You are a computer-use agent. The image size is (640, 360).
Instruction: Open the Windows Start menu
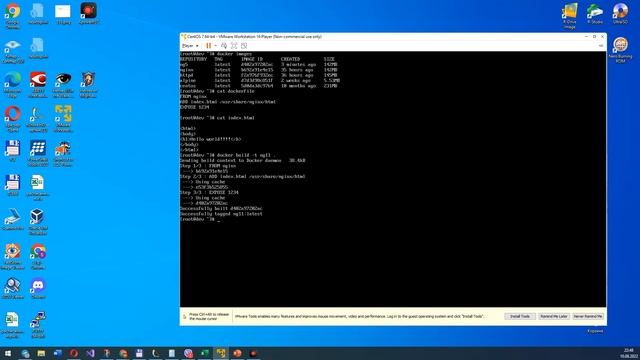pos(8,353)
